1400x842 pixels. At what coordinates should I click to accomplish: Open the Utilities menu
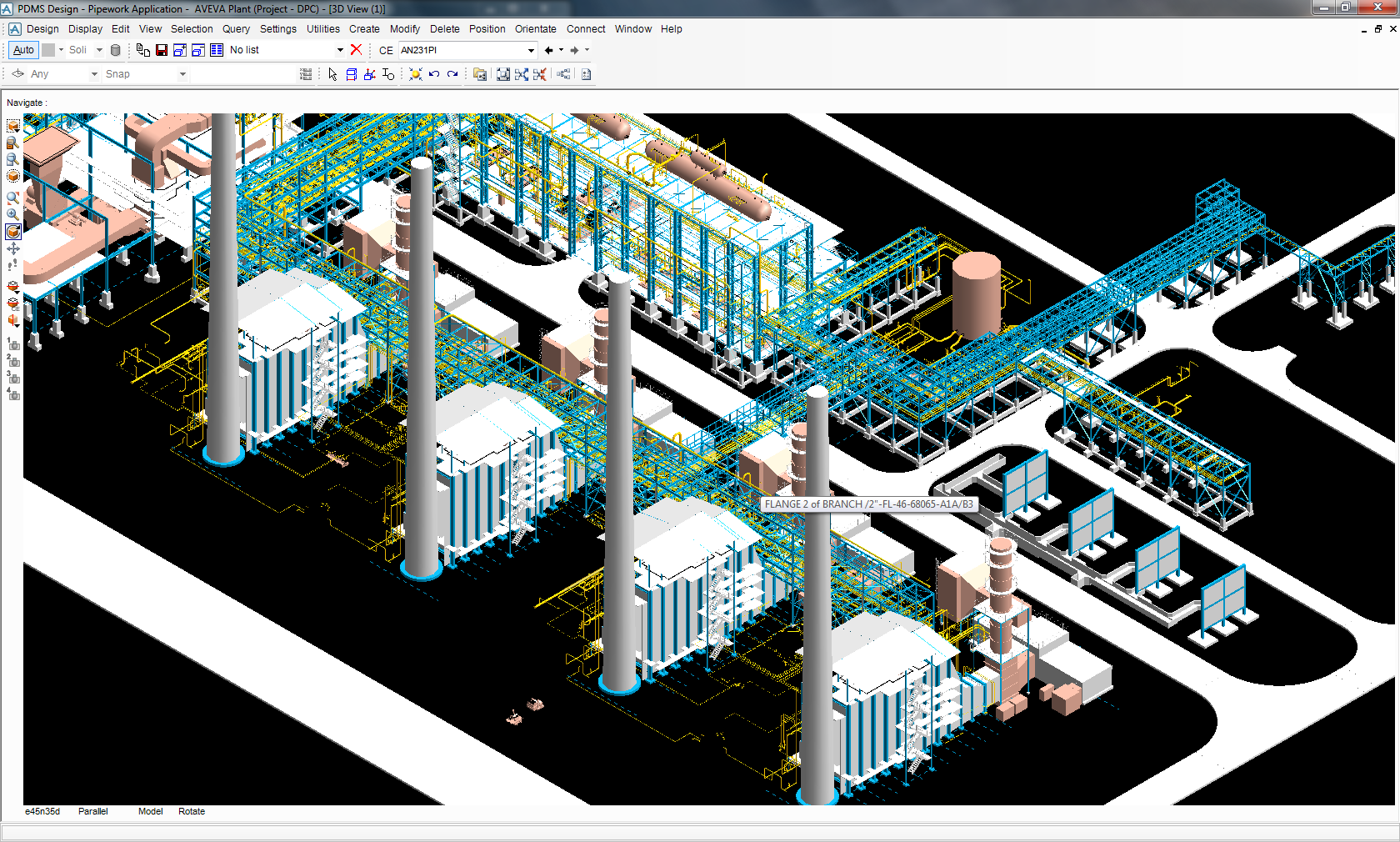[x=322, y=28]
